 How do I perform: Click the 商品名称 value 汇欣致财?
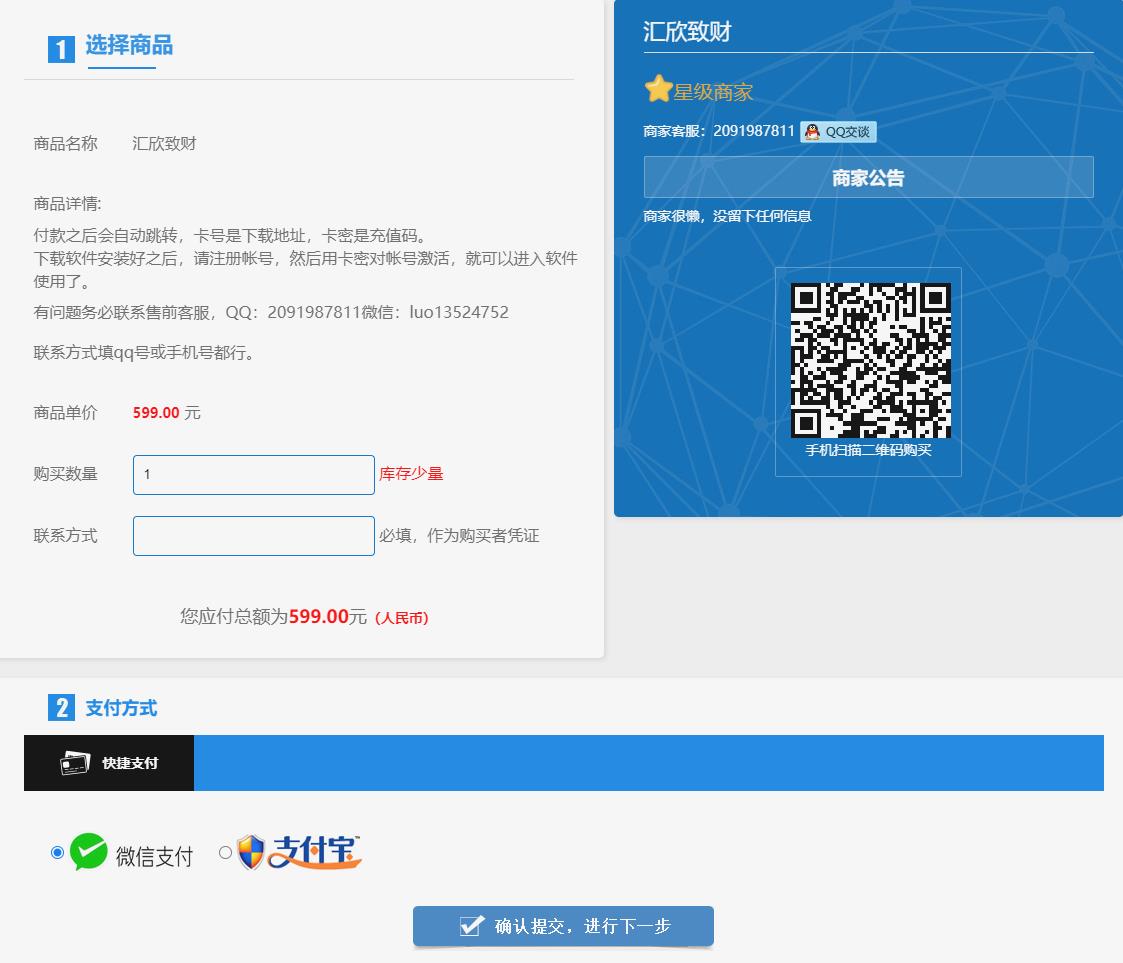coord(164,144)
